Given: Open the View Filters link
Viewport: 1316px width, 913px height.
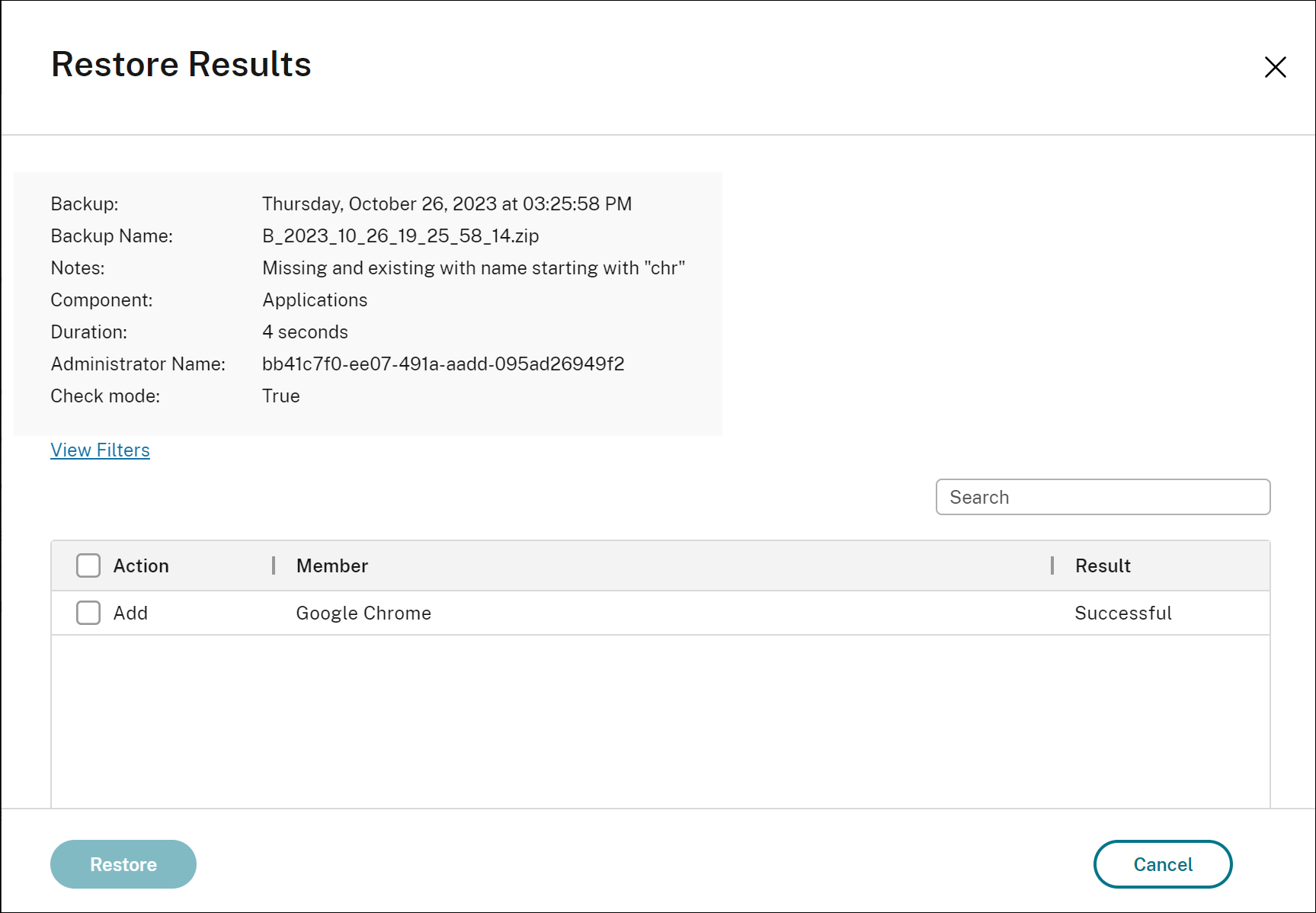Looking at the screenshot, I should click(100, 450).
